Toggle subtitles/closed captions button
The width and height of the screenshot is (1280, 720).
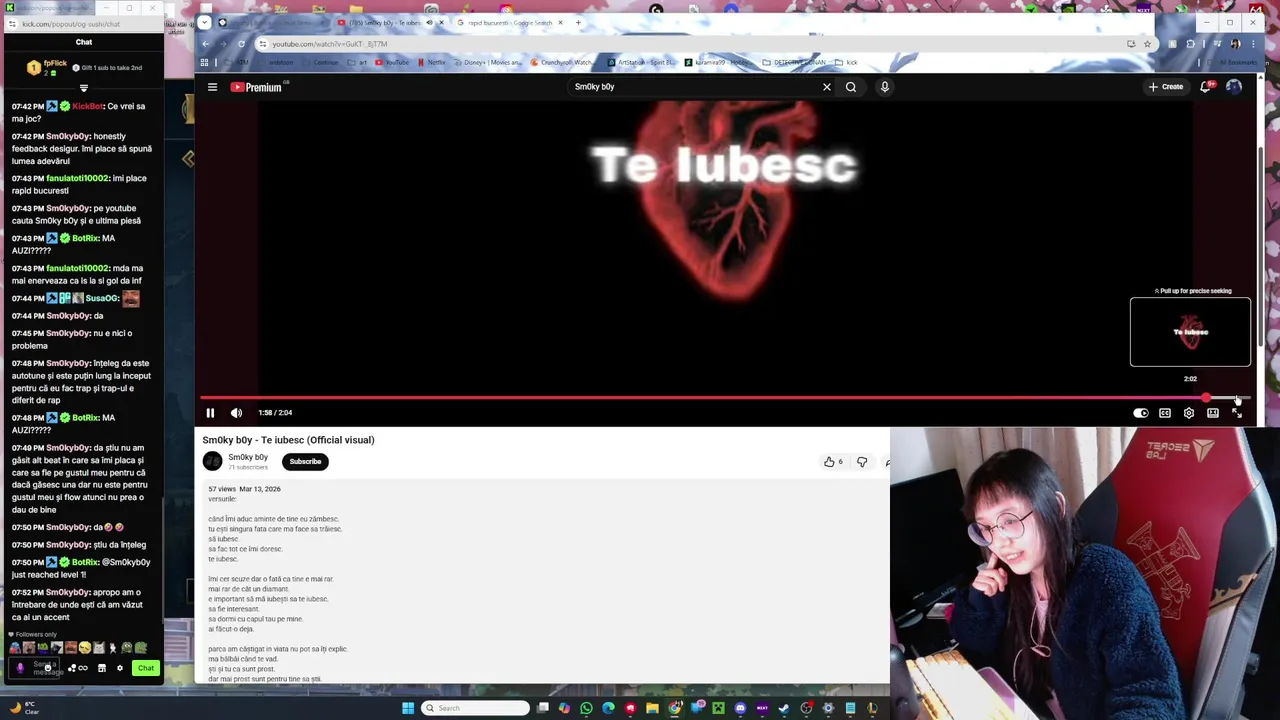pyautogui.click(x=1165, y=413)
